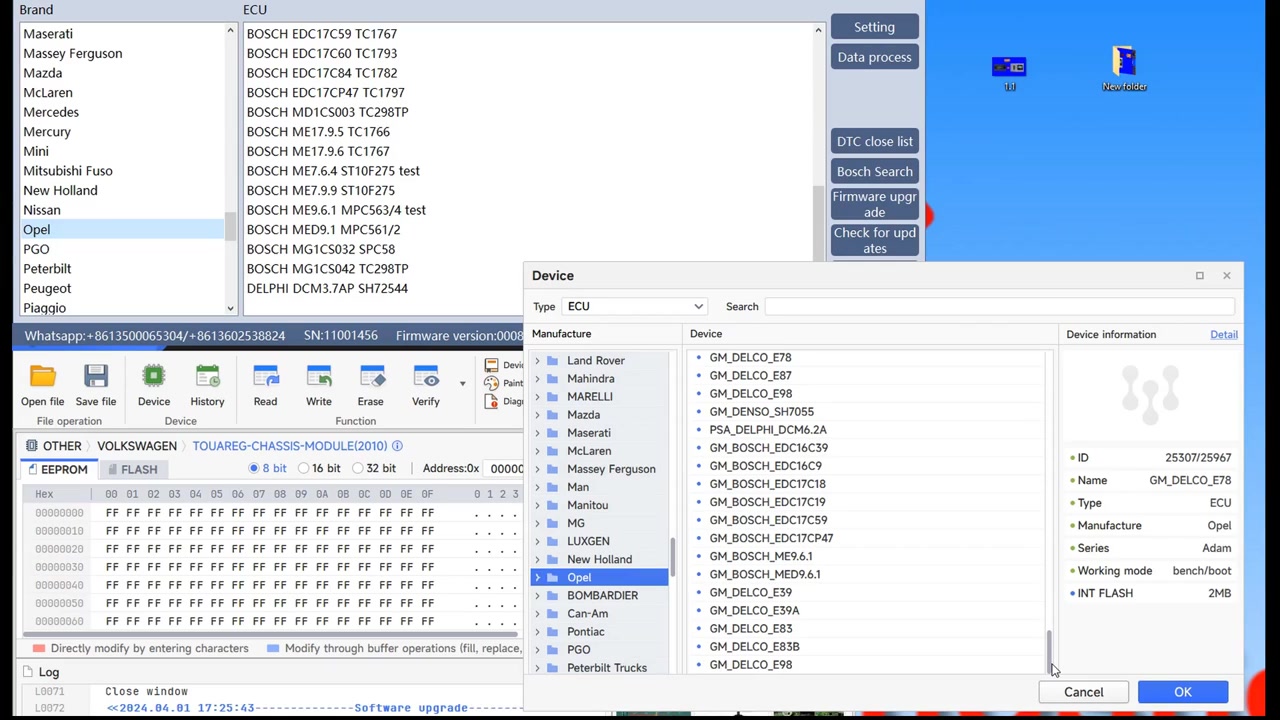Select the 8 bit radio button
The height and width of the screenshot is (720, 1280).
(254, 468)
